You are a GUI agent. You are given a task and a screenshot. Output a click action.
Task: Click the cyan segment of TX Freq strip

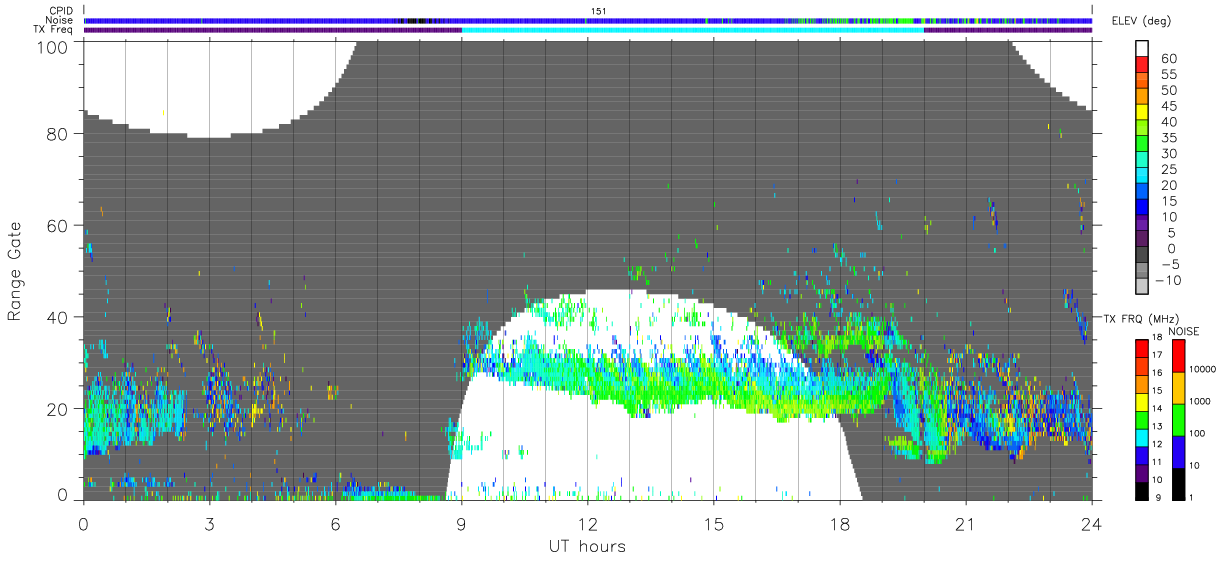point(692,30)
